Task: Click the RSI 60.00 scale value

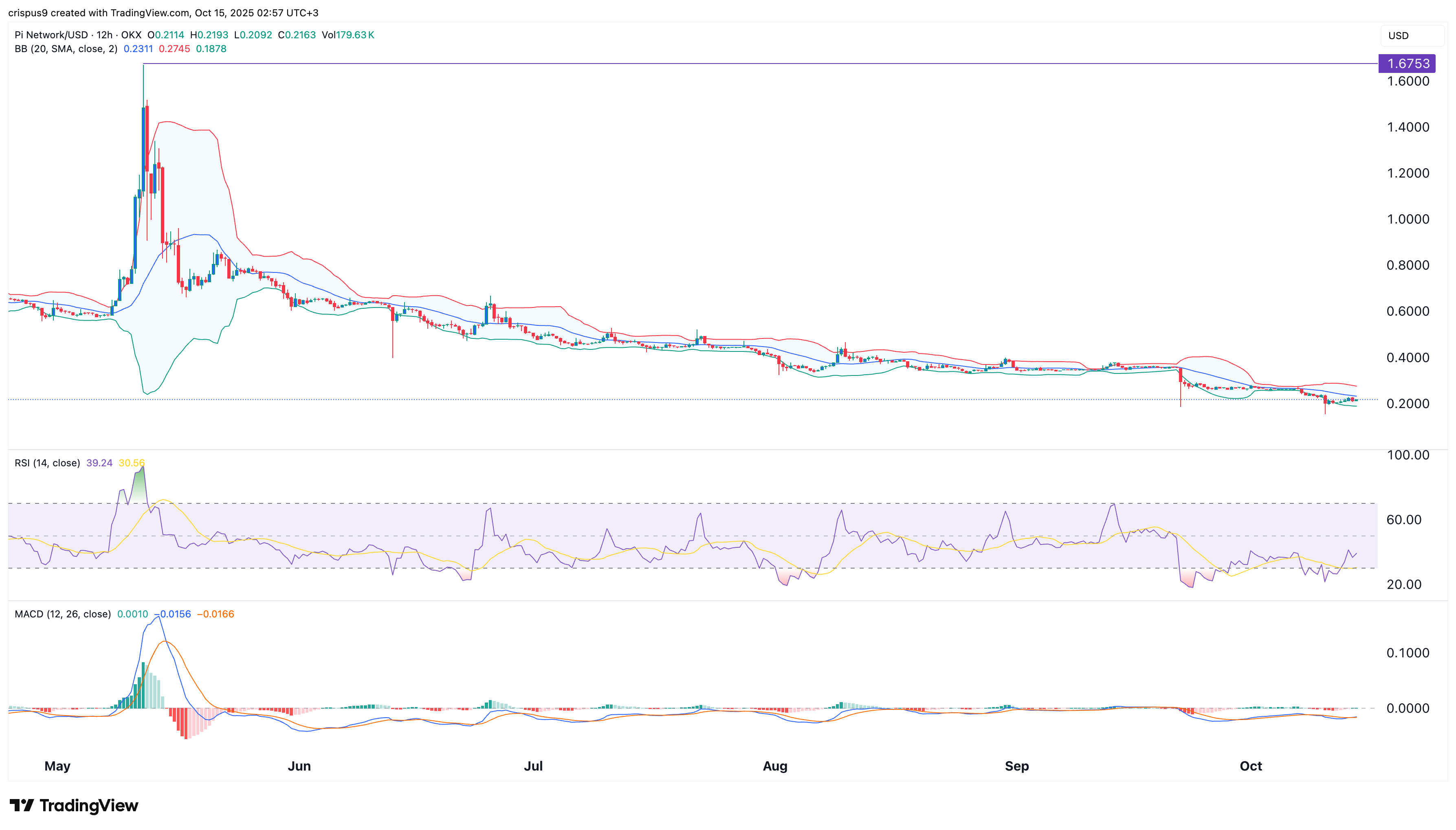Action: point(1403,519)
